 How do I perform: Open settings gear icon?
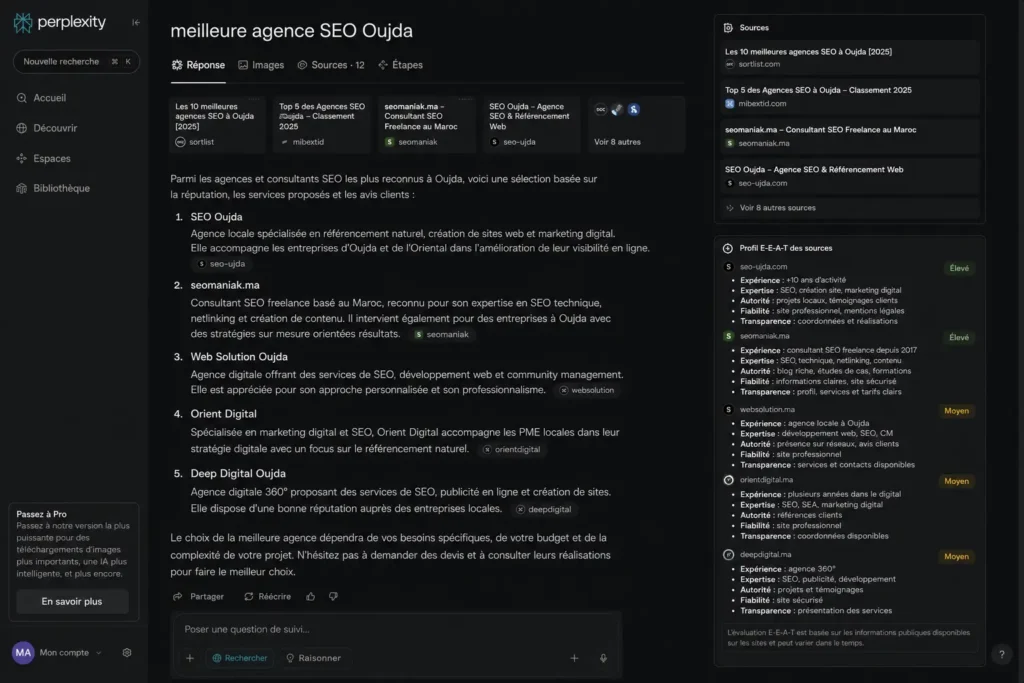point(127,652)
